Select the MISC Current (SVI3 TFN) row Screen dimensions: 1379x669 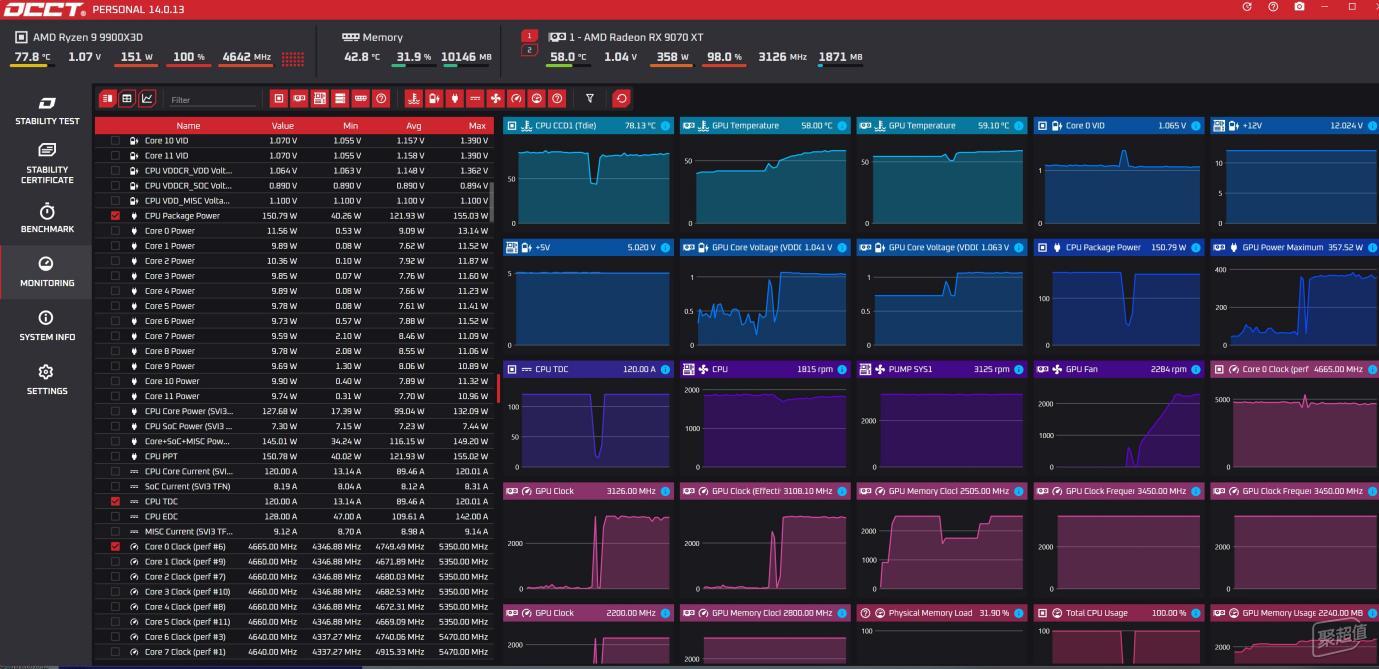[294, 531]
